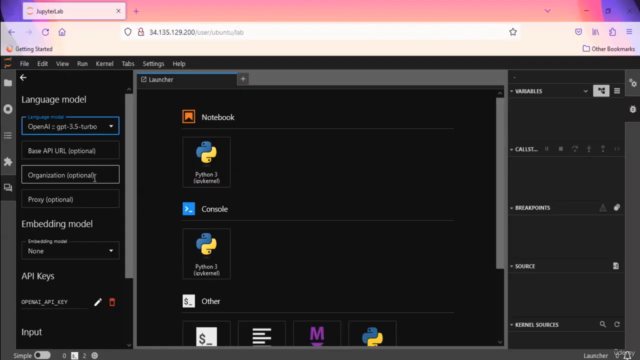Bookmark this page with the star icon
The width and height of the screenshot is (640, 360).
(513, 32)
